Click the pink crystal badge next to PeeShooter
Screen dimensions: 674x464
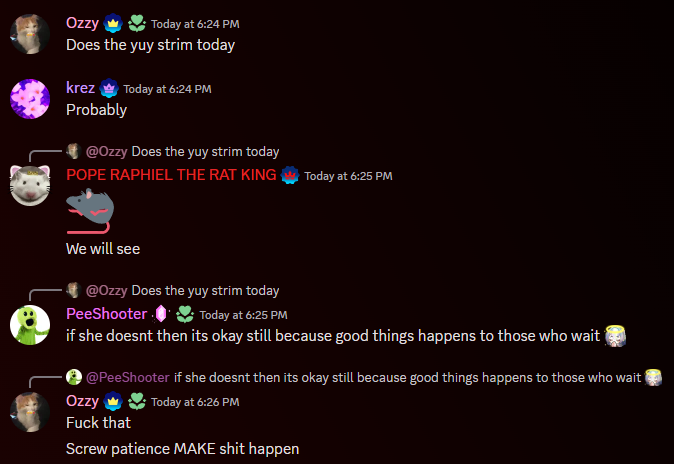coord(161,314)
